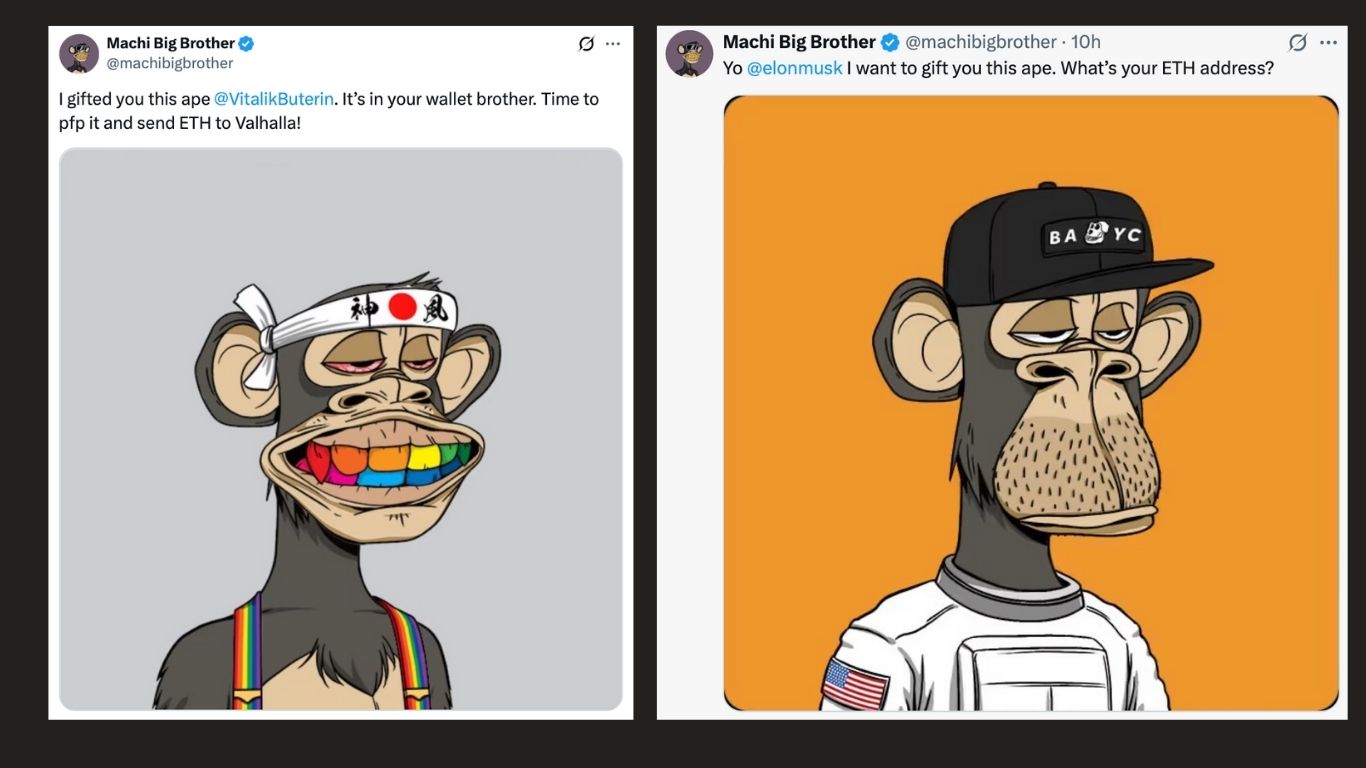Open left tweet's profile avatar

(79, 53)
